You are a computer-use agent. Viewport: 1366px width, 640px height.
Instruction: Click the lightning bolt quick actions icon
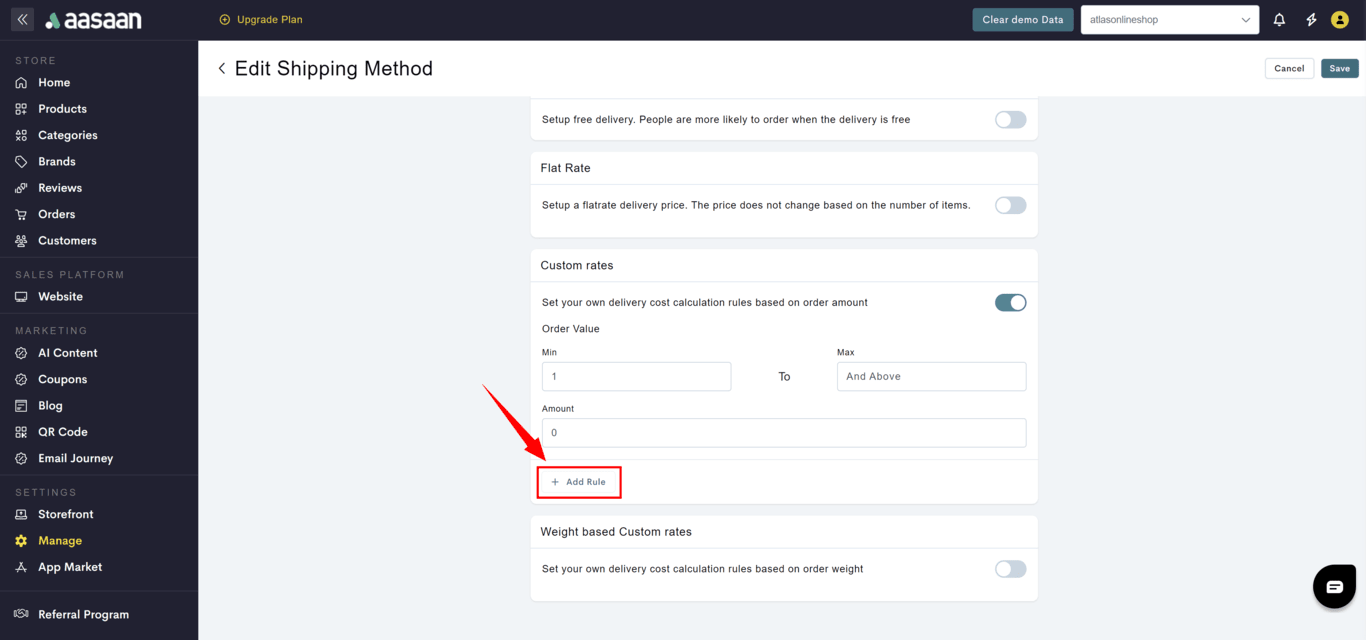tap(1311, 20)
